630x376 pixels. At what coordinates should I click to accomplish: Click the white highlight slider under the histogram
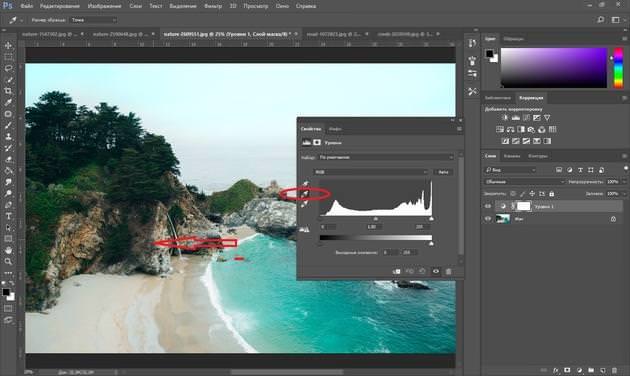pos(432,219)
